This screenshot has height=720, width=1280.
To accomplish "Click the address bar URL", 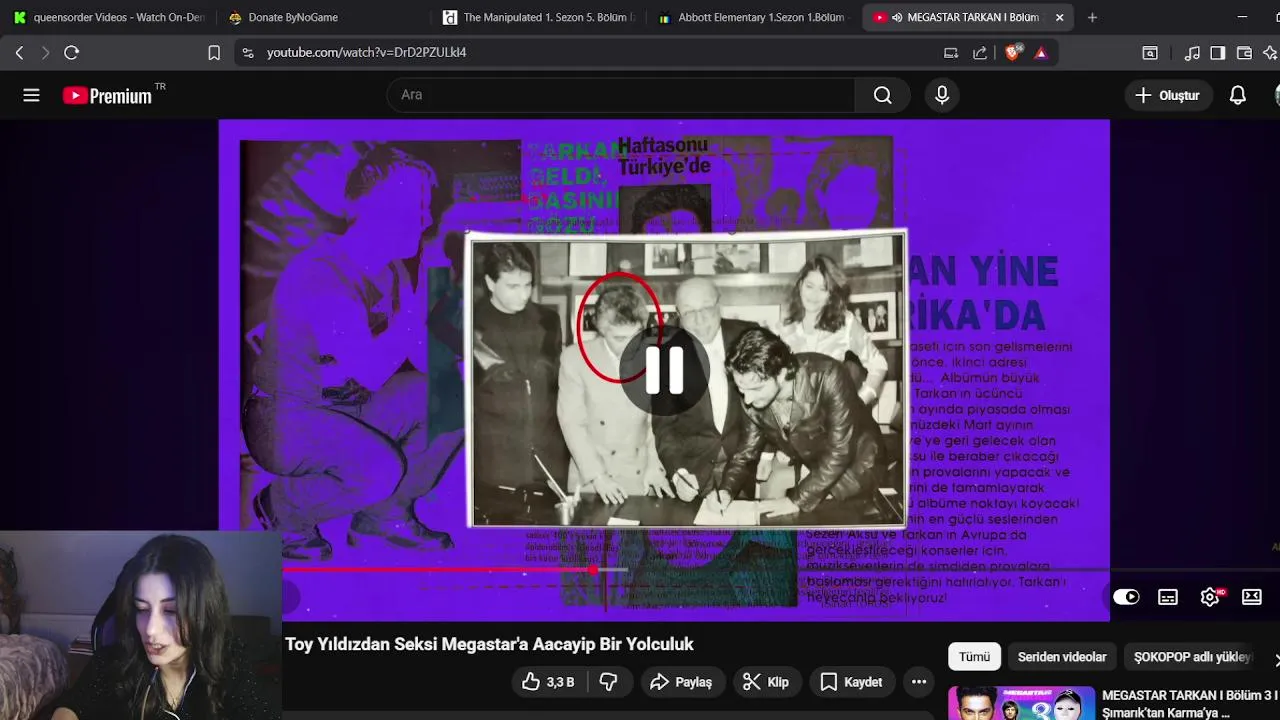I will tap(366, 52).
